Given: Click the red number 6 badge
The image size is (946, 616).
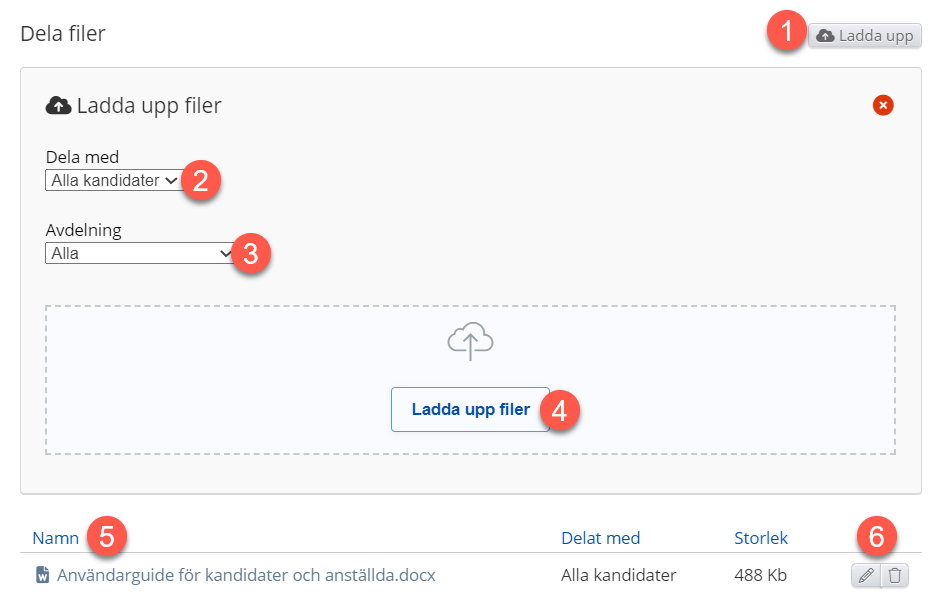Looking at the screenshot, I should pos(876,537).
